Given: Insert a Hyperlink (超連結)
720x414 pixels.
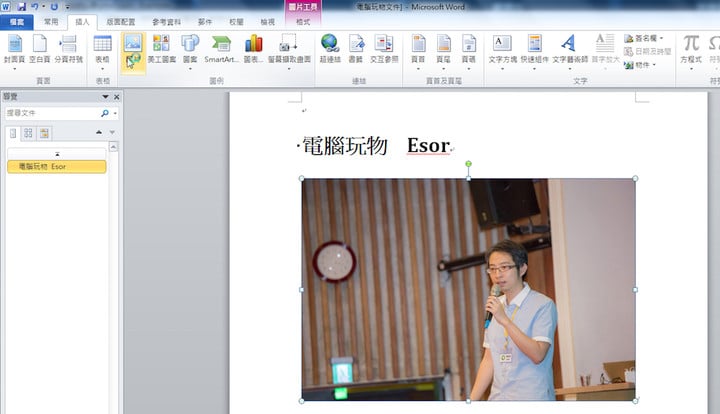Looking at the screenshot, I should pos(330,49).
